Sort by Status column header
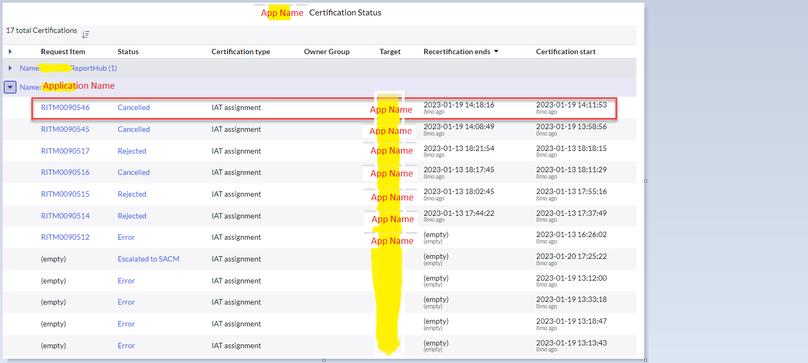 pyautogui.click(x=128, y=52)
